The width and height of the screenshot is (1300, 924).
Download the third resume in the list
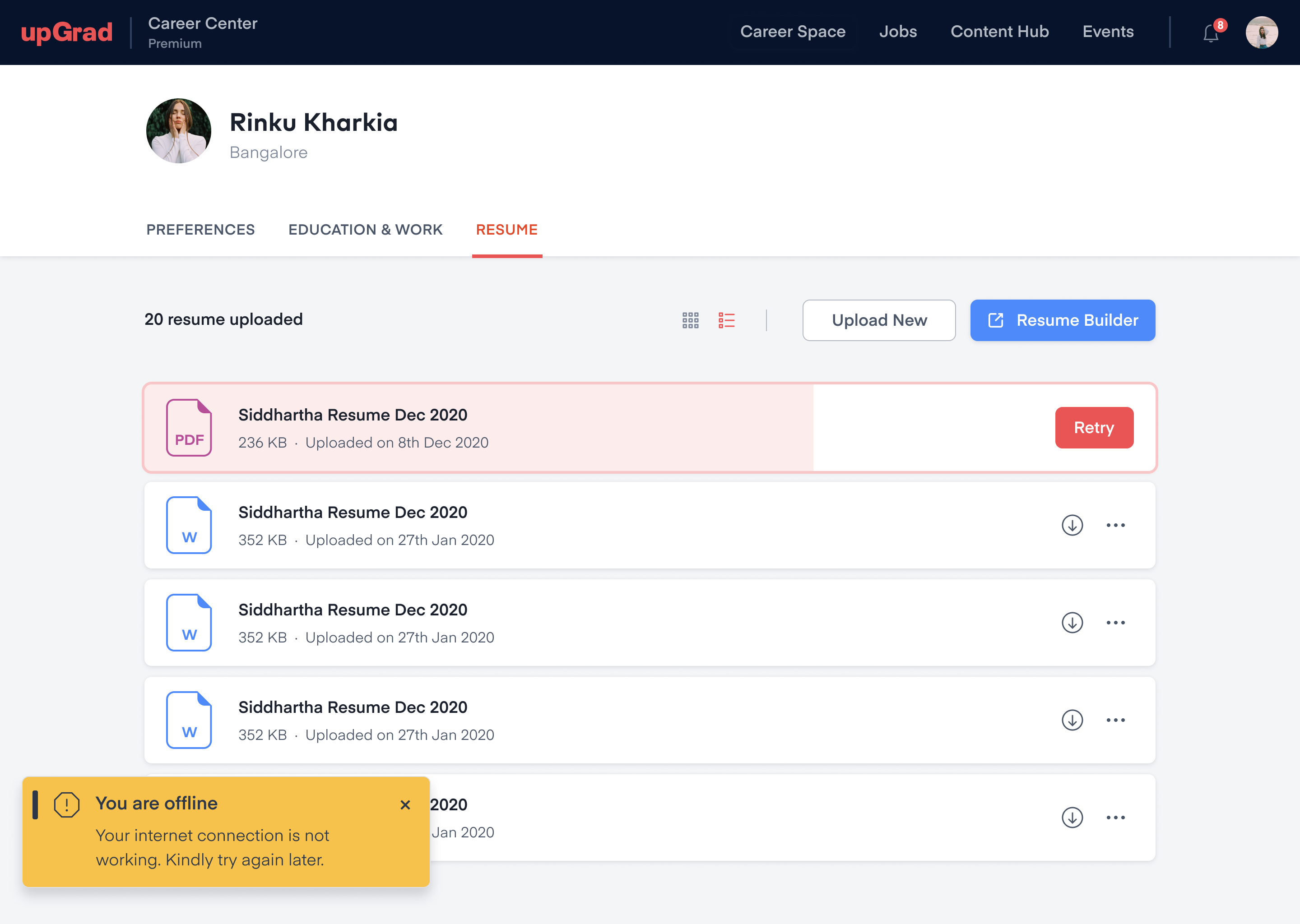[1072, 623]
